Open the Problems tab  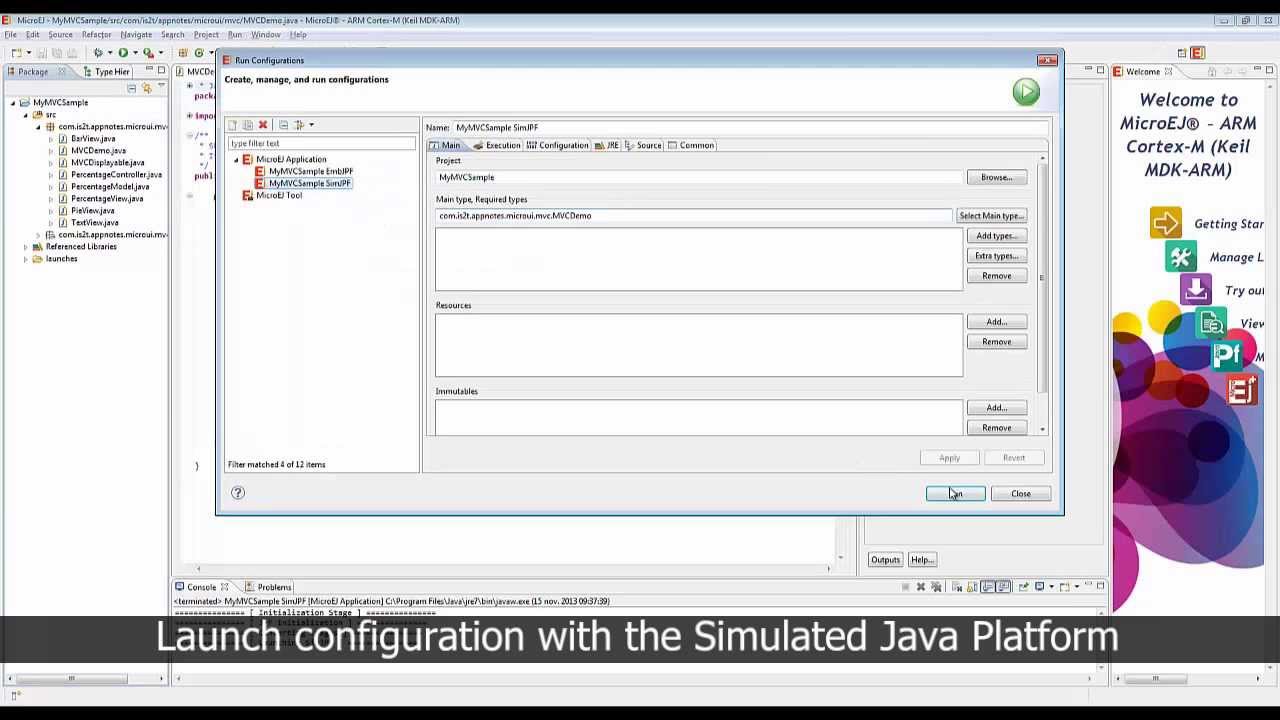[x=267, y=587]
